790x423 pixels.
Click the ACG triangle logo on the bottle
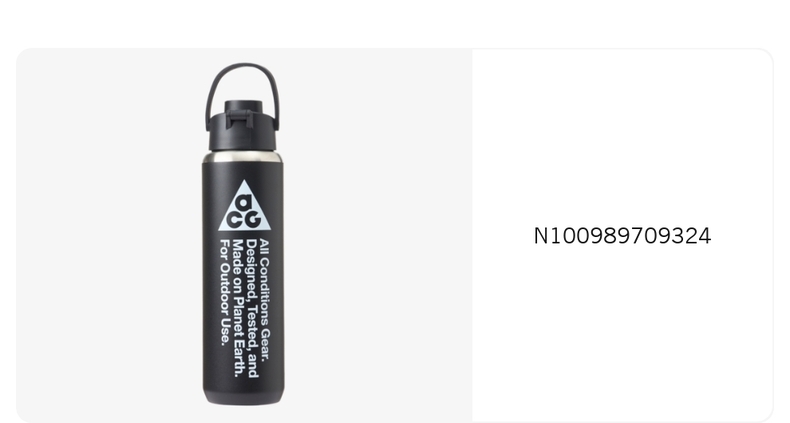[x=244, y=206]
